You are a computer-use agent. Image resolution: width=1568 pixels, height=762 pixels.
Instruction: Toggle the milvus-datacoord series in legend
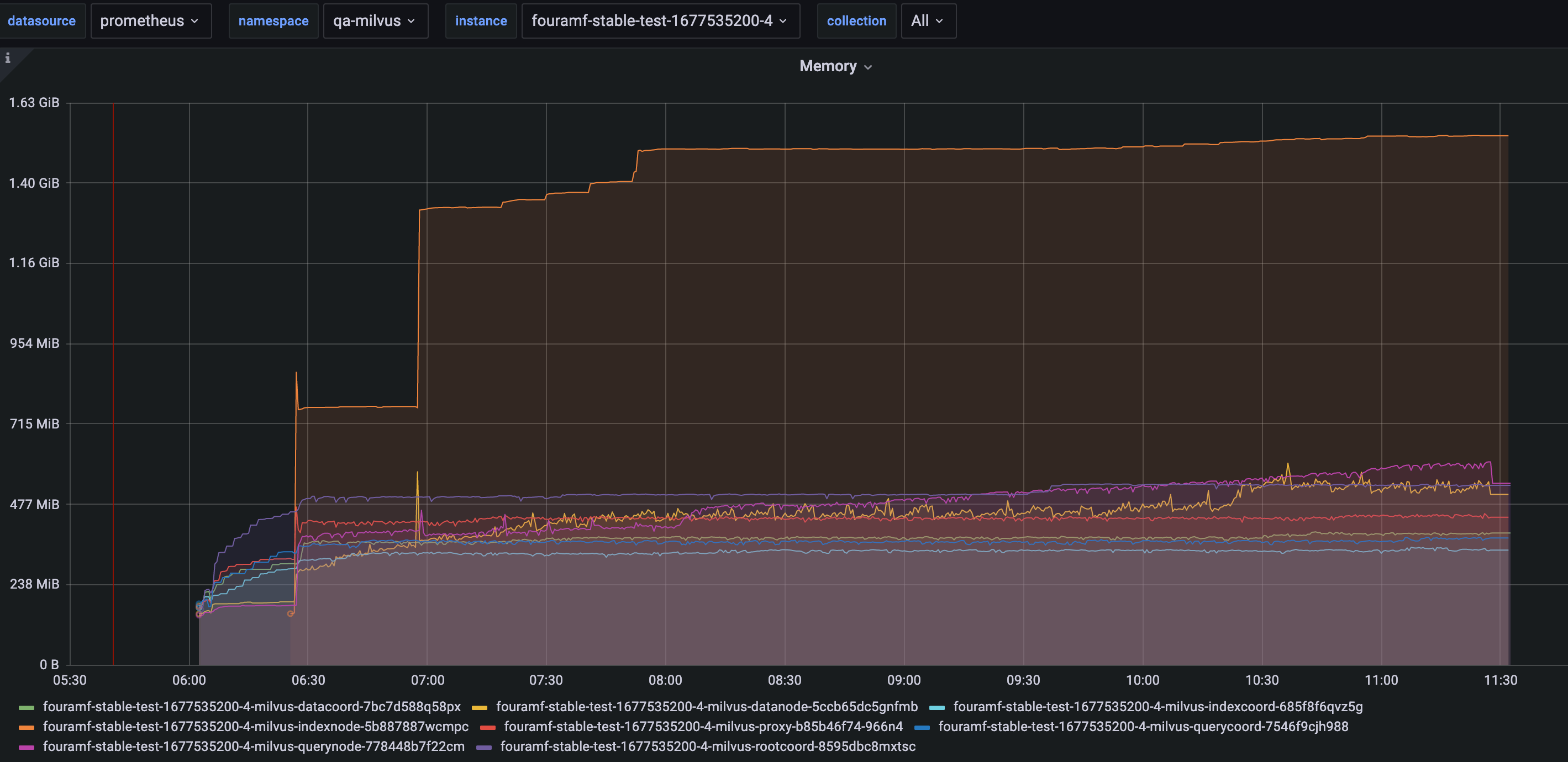tap(251, 706)
